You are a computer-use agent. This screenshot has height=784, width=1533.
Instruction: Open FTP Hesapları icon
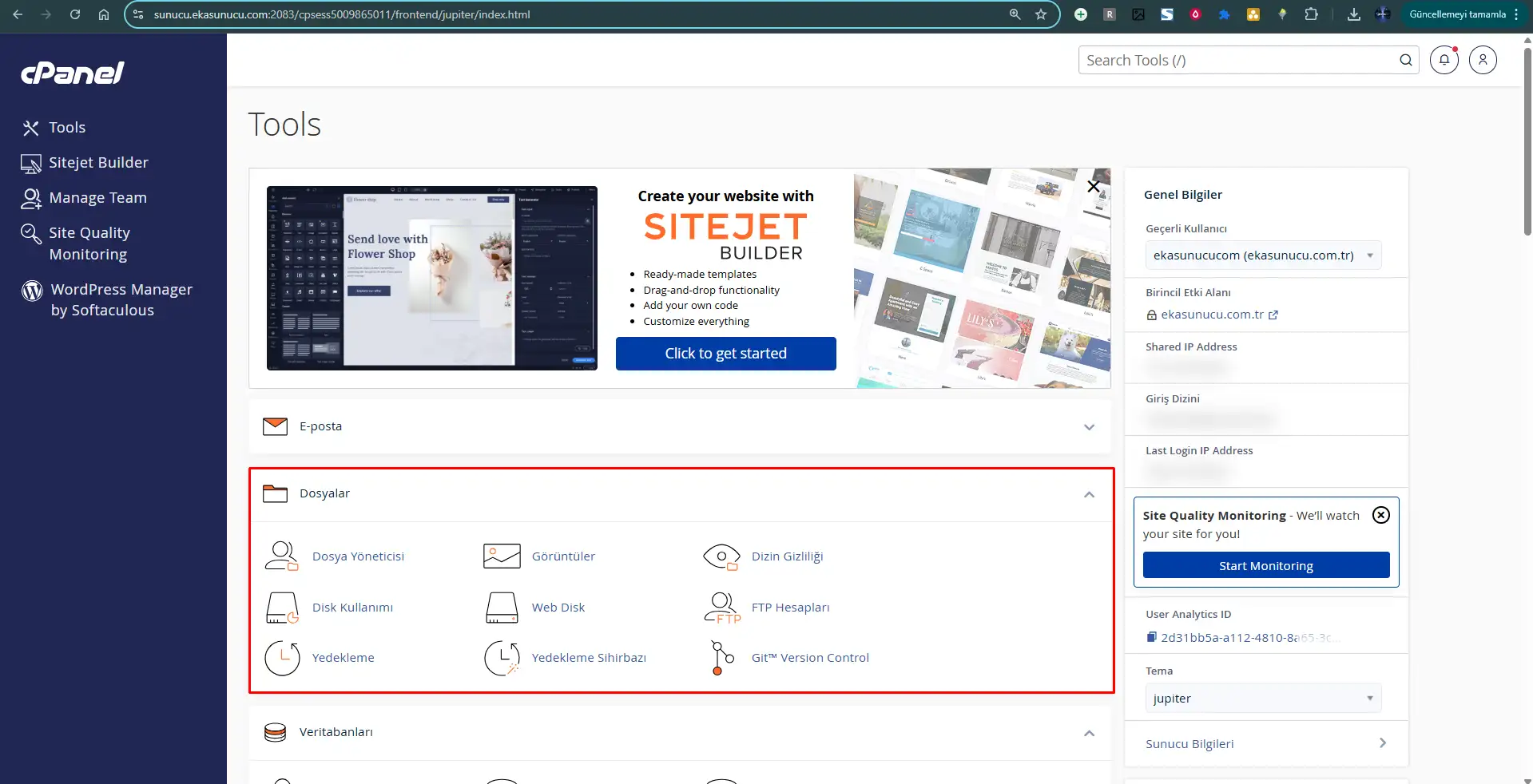[x=721, y=608]
